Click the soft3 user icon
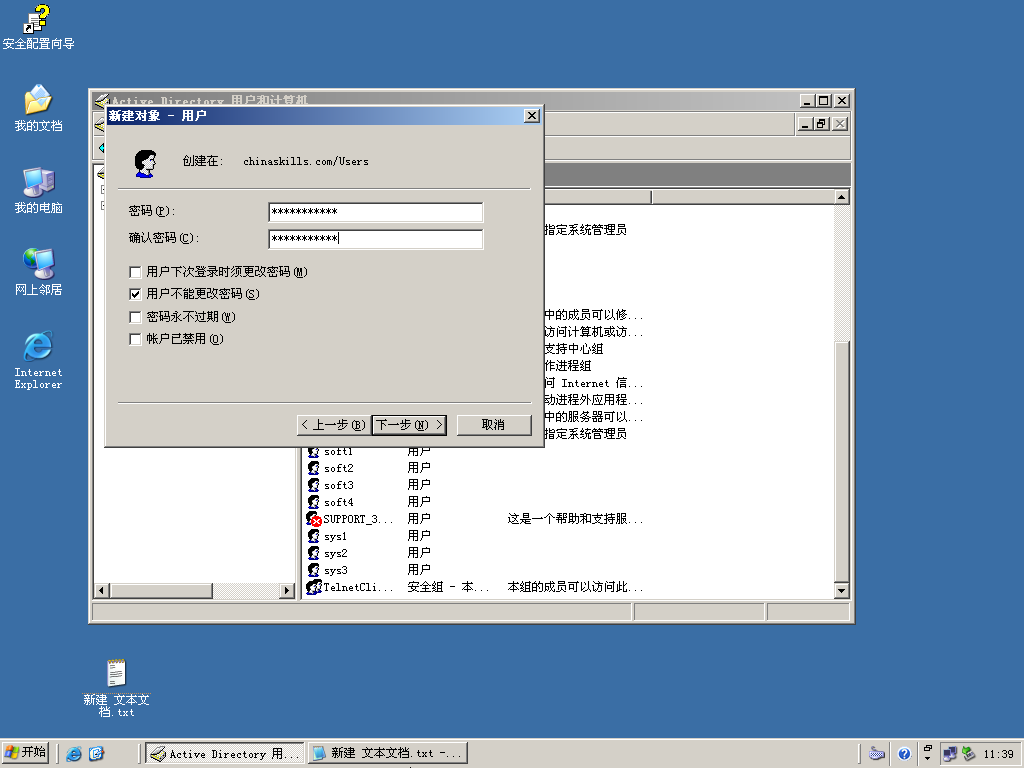The width and height of the screenshot is (1024, 768). click(313, 485)
